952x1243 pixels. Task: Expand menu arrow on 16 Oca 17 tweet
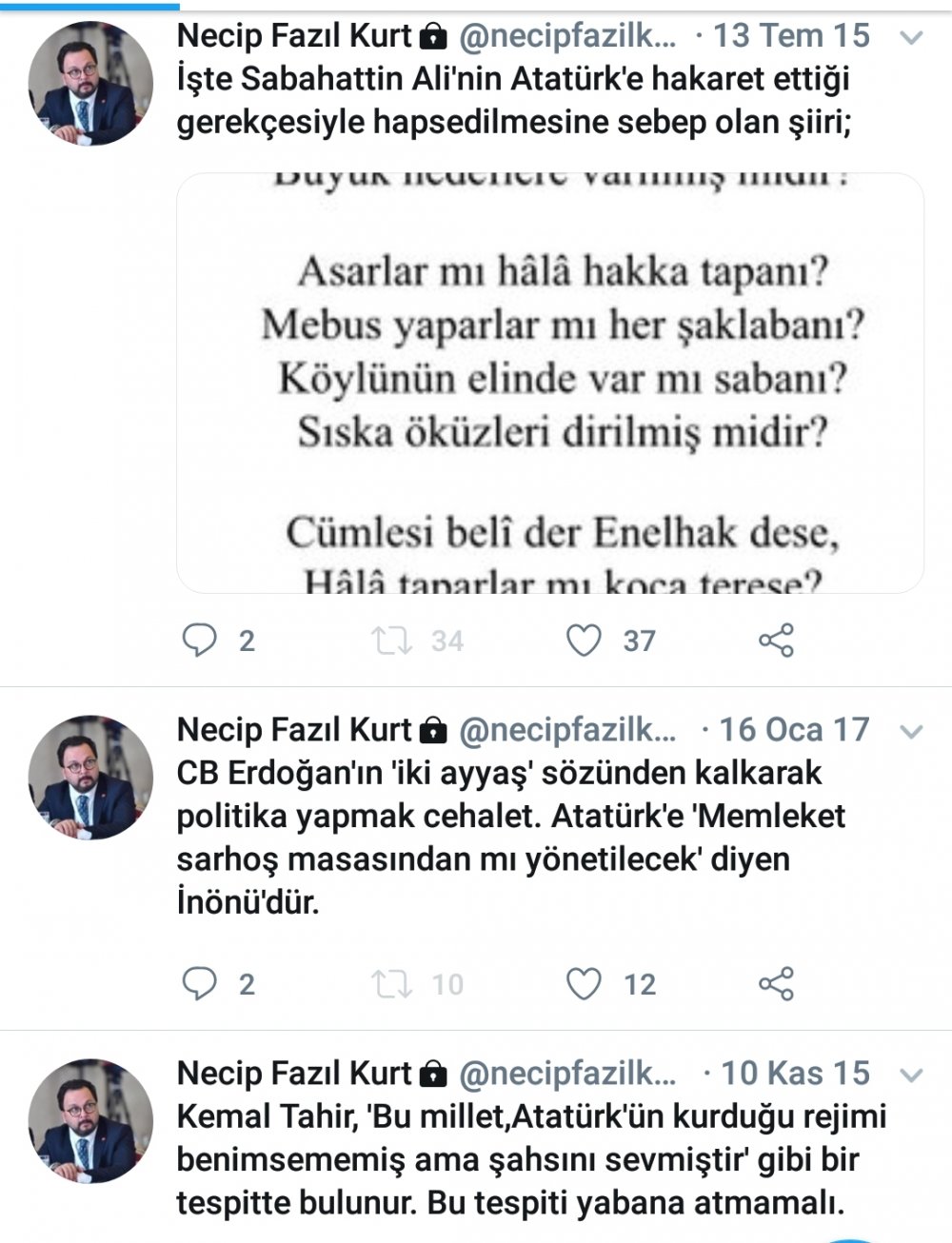(911, 732)
